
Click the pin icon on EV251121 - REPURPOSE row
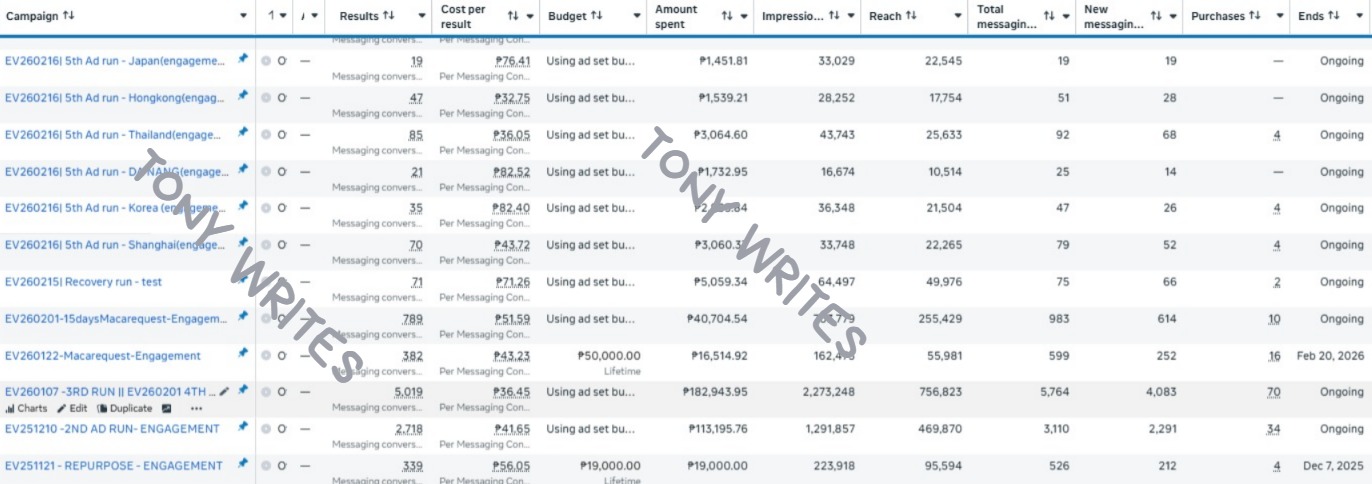click(x=243, y=464)
